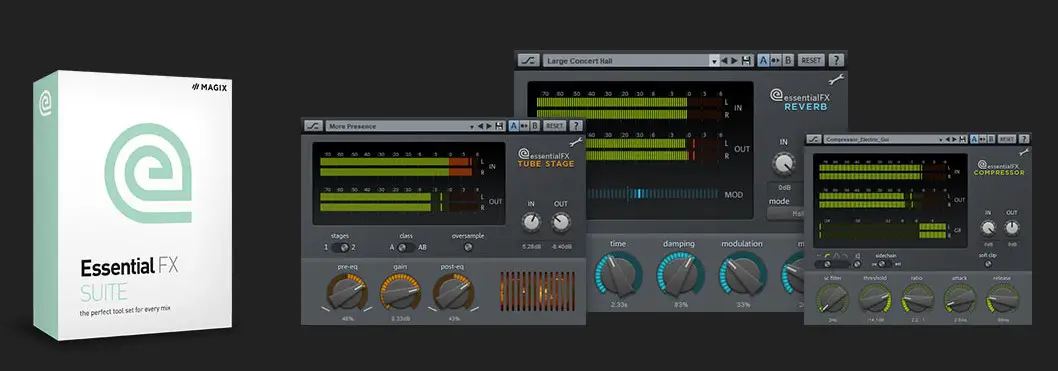Enable the oversample switch in Tube Stage
This screenshot has height=371, width=1058.
(x=468, y=248)
